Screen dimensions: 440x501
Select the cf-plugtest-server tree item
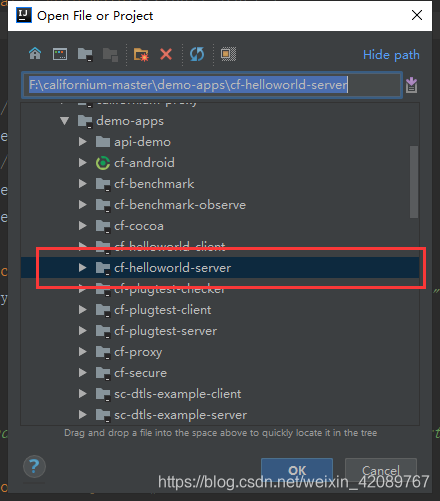click(x=220, y=331)
